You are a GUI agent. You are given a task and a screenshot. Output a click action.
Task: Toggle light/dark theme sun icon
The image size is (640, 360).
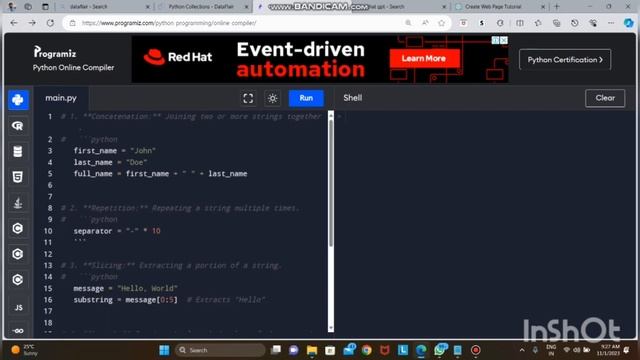pyautogui.click(x=273, y=98)
